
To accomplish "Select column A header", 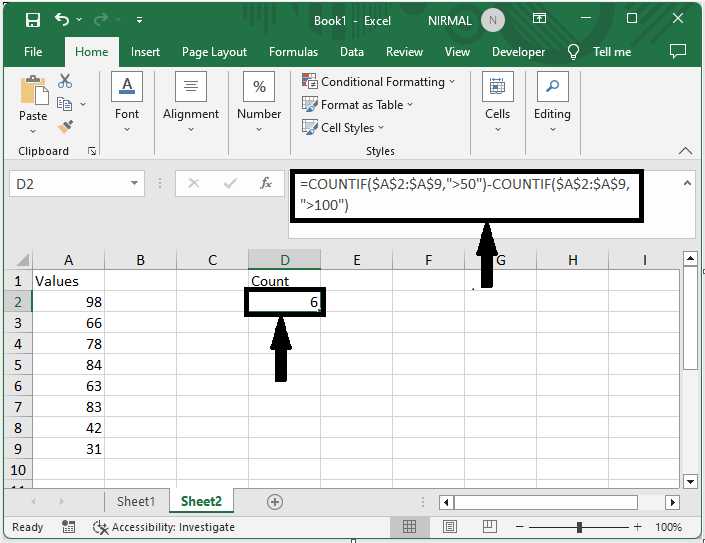I will coord(68,260).
